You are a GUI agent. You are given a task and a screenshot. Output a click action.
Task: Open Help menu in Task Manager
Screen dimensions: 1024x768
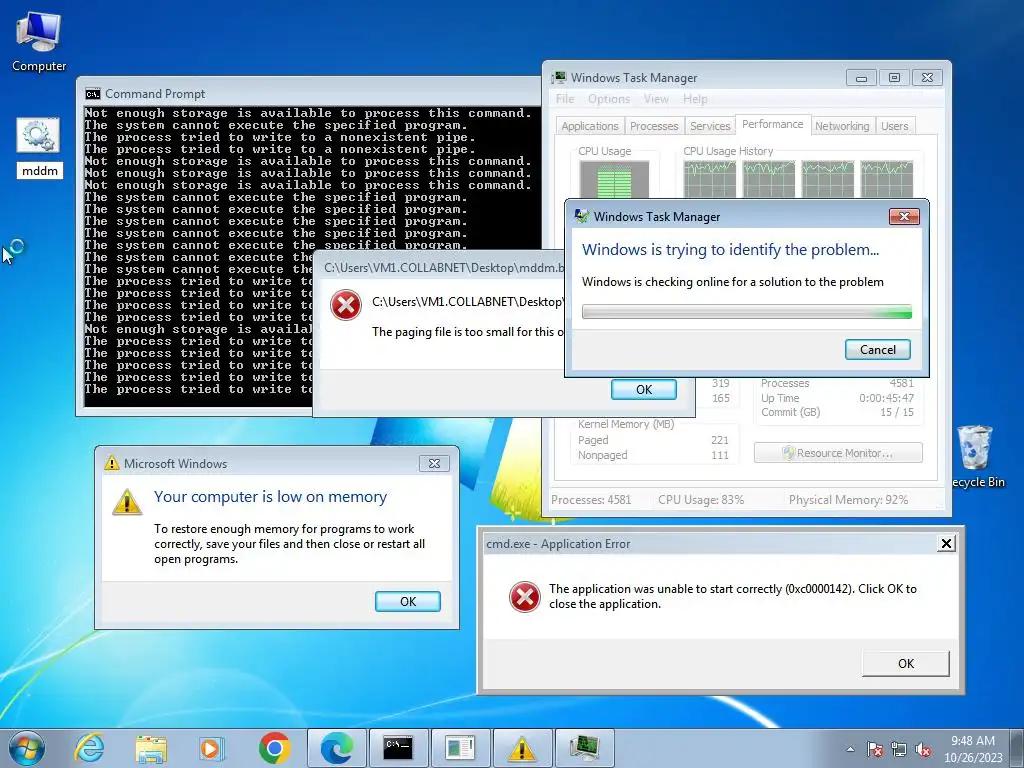(x=695, y=99)
